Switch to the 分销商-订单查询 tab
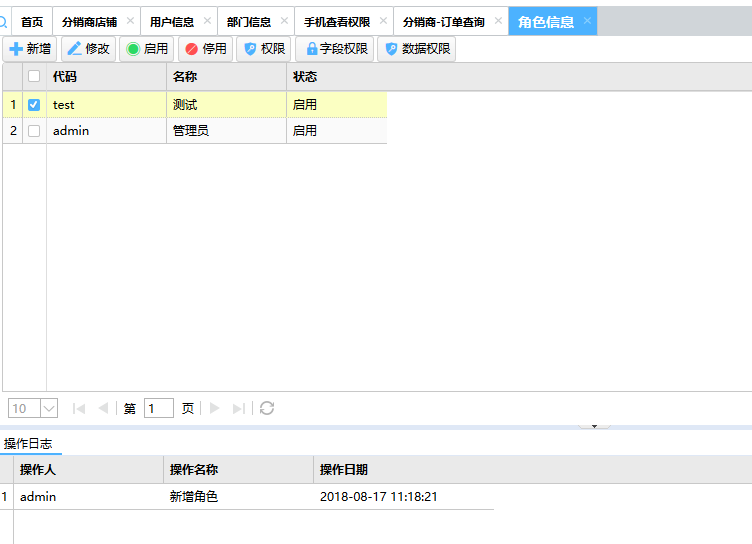 pyautogui.click(x=443, y=21)
